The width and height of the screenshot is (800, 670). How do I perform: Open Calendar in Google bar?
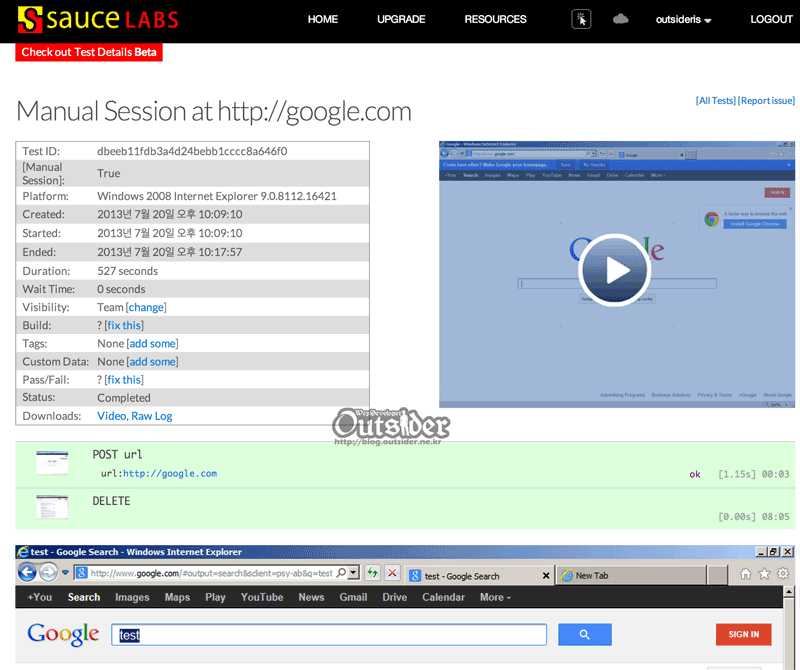coord(443,597)
